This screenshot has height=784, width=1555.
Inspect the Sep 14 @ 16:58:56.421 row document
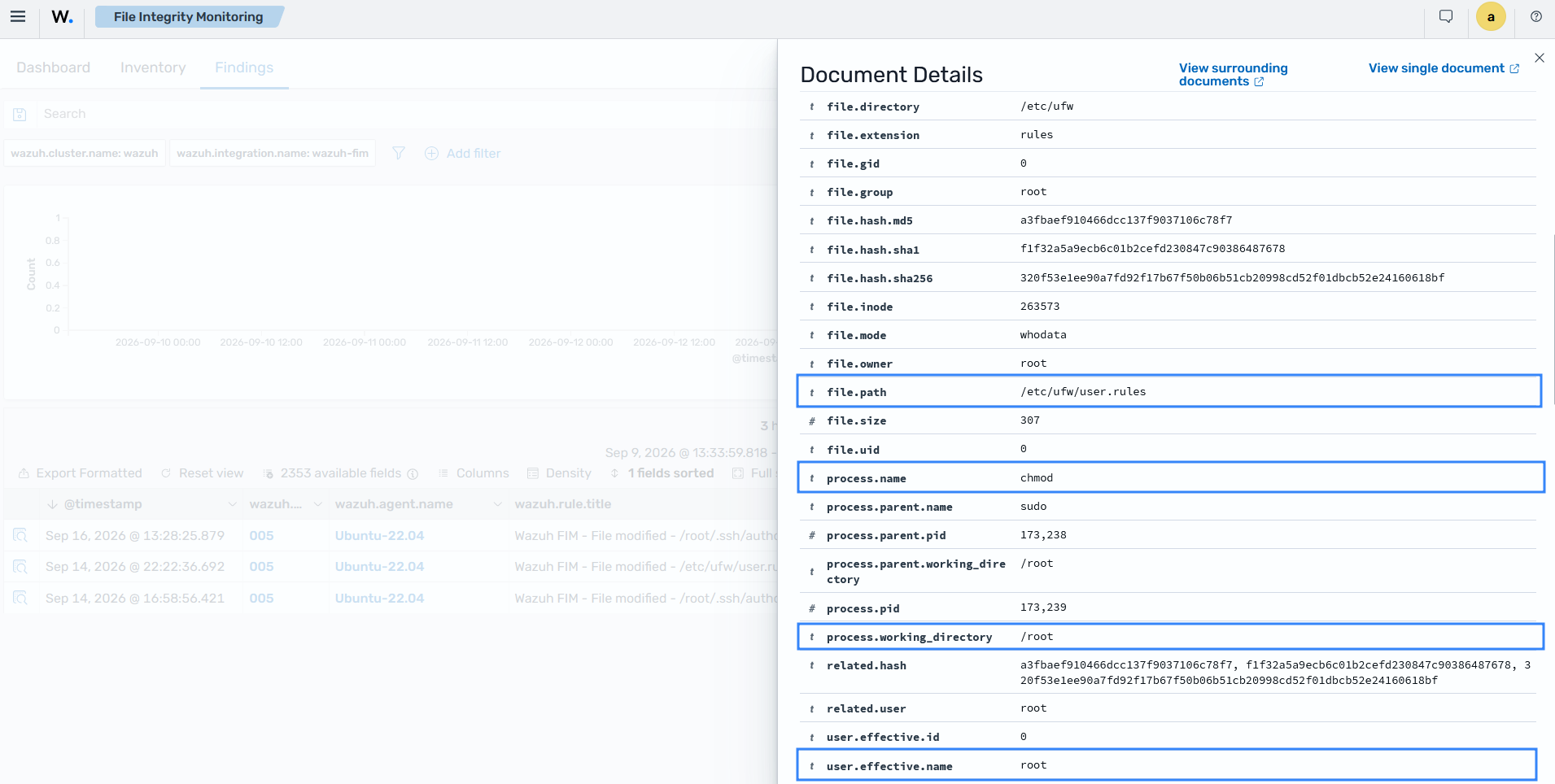point(20,599)
